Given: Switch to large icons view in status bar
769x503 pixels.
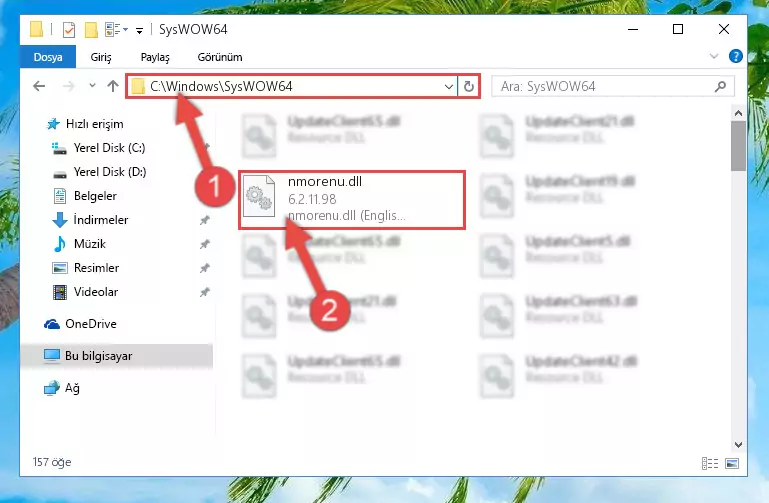Looking at the screenshot, I should (732, 463).
